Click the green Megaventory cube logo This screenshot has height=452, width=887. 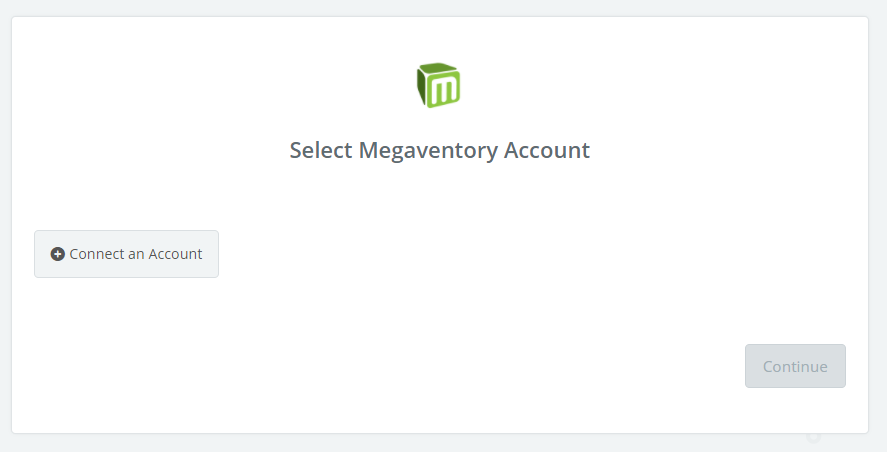[x=438, y=85]
